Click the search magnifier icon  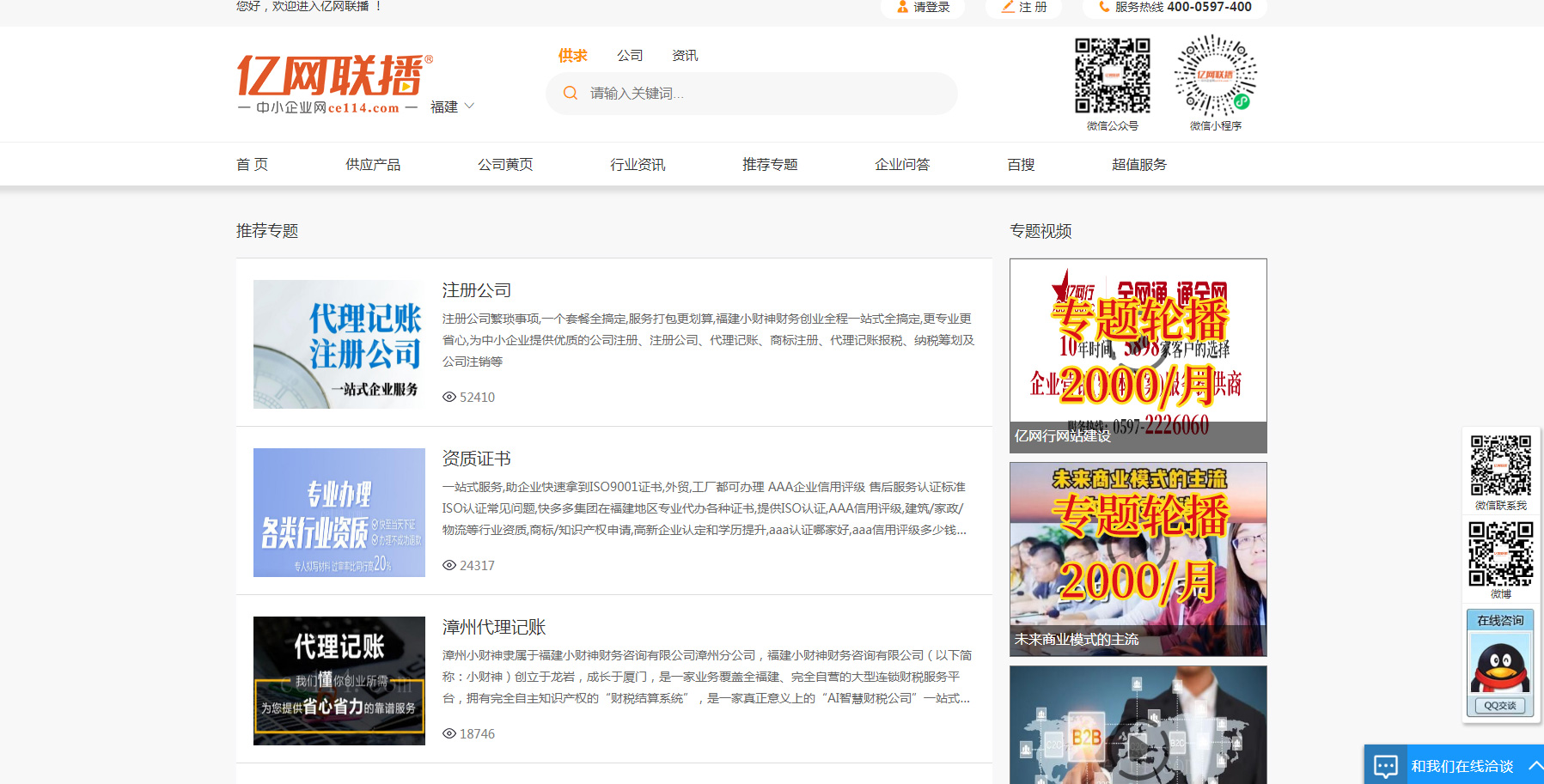570,94
